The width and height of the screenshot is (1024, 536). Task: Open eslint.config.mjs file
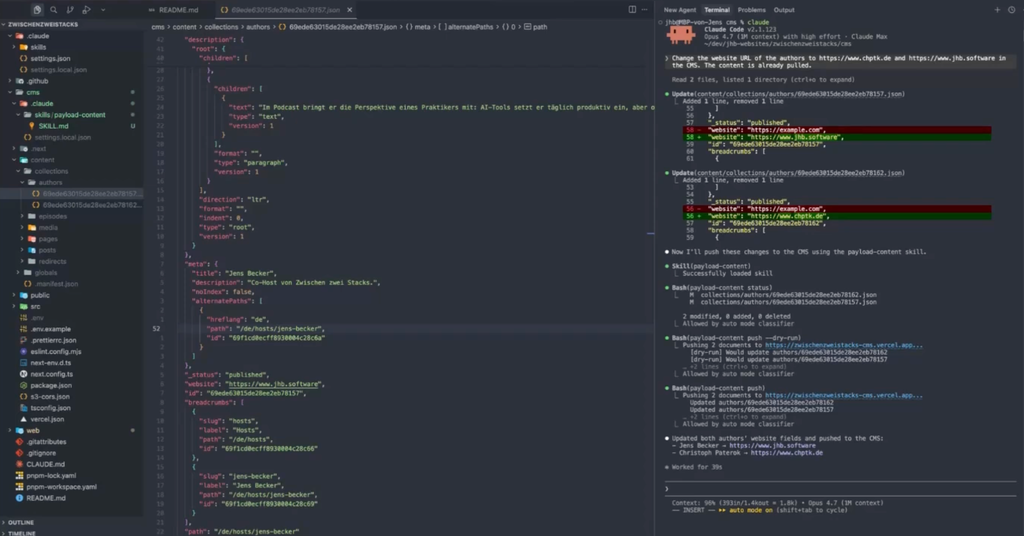[x=55, y=351]
